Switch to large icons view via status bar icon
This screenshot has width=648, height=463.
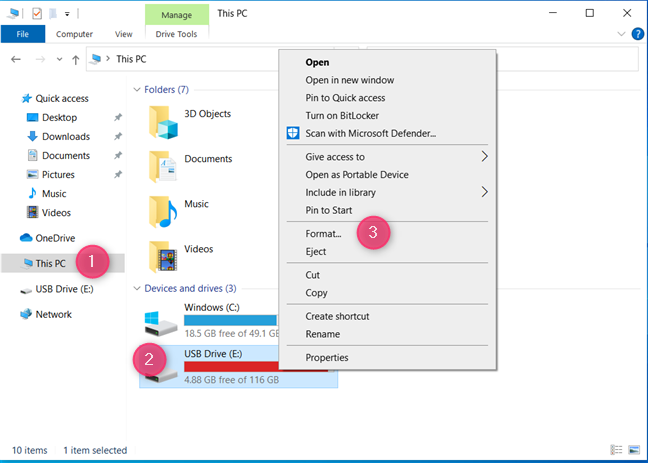(634, 450)
